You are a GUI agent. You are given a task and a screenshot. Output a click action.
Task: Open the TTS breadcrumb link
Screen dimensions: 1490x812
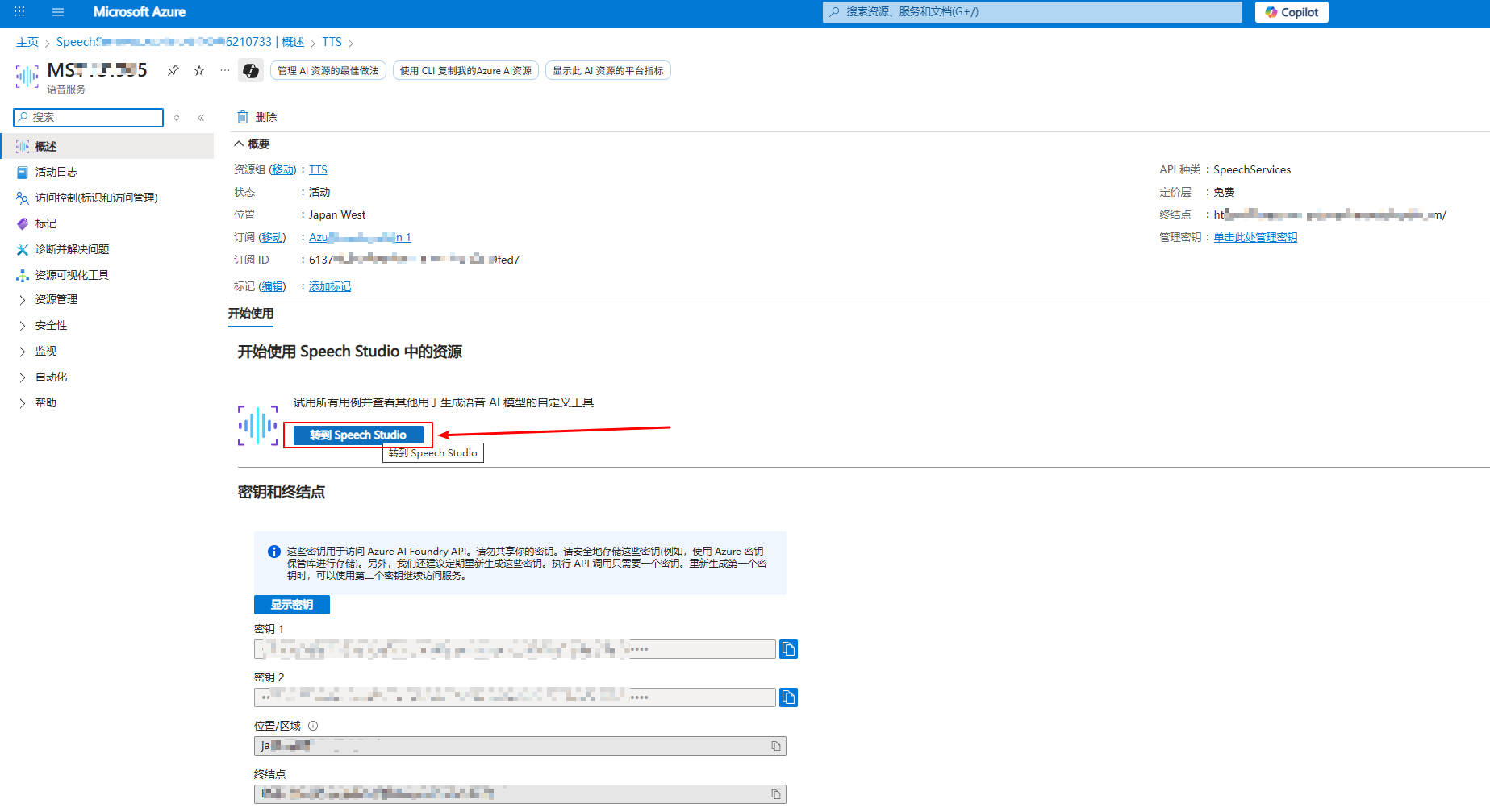tap(332, 42)
